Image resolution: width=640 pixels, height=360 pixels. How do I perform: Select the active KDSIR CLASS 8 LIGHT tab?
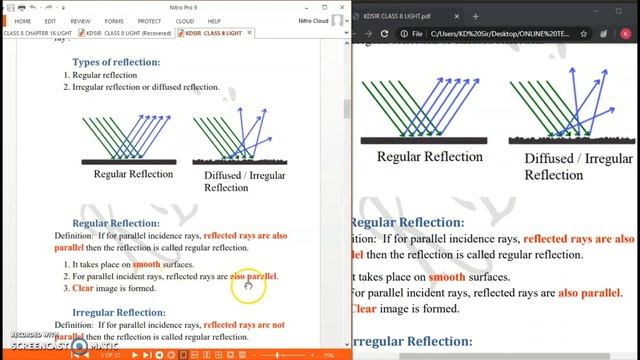pos(213,33)
